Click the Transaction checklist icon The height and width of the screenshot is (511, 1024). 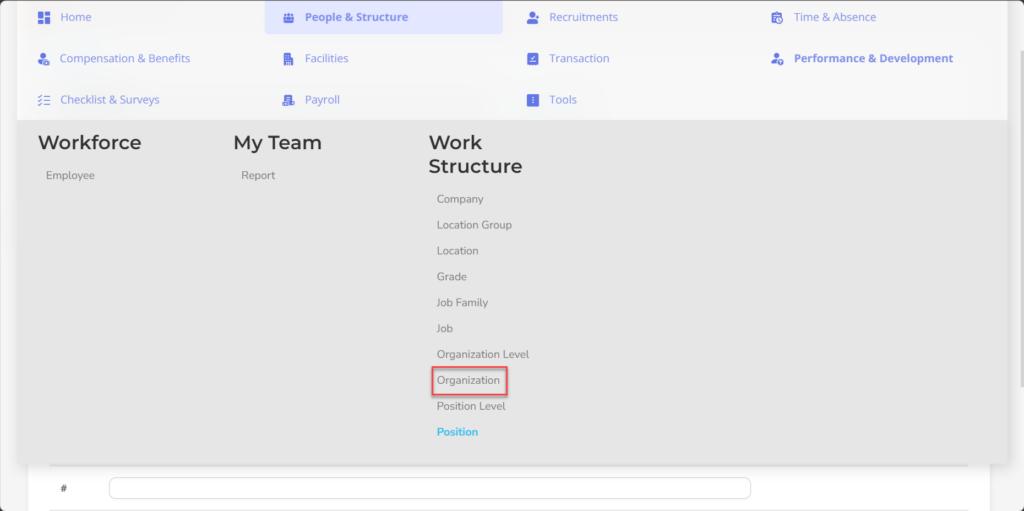[x=533, y=59]
